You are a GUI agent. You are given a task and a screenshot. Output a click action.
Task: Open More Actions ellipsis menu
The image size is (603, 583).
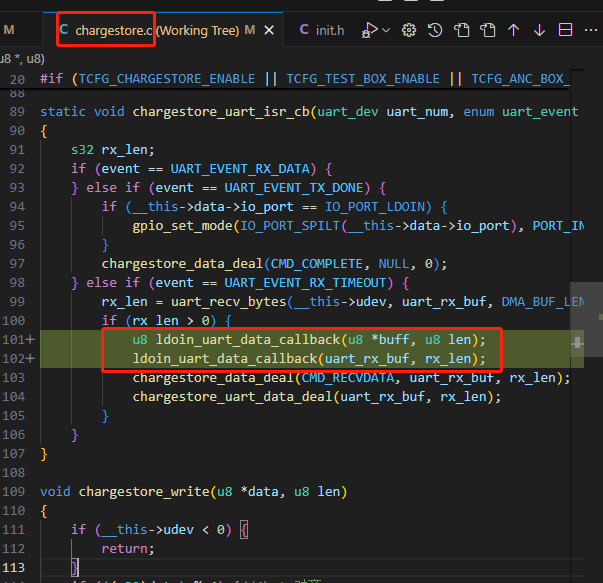591,30
